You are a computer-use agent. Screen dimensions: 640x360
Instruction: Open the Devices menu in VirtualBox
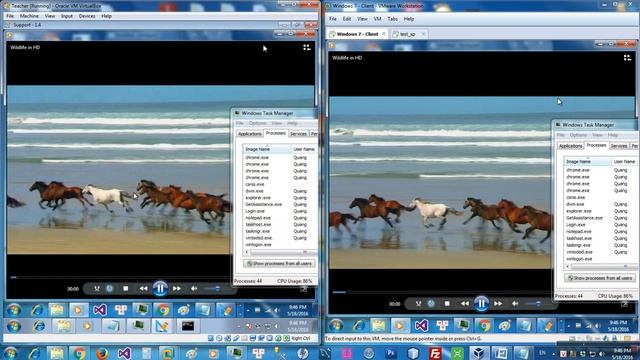tap(87, 16)
